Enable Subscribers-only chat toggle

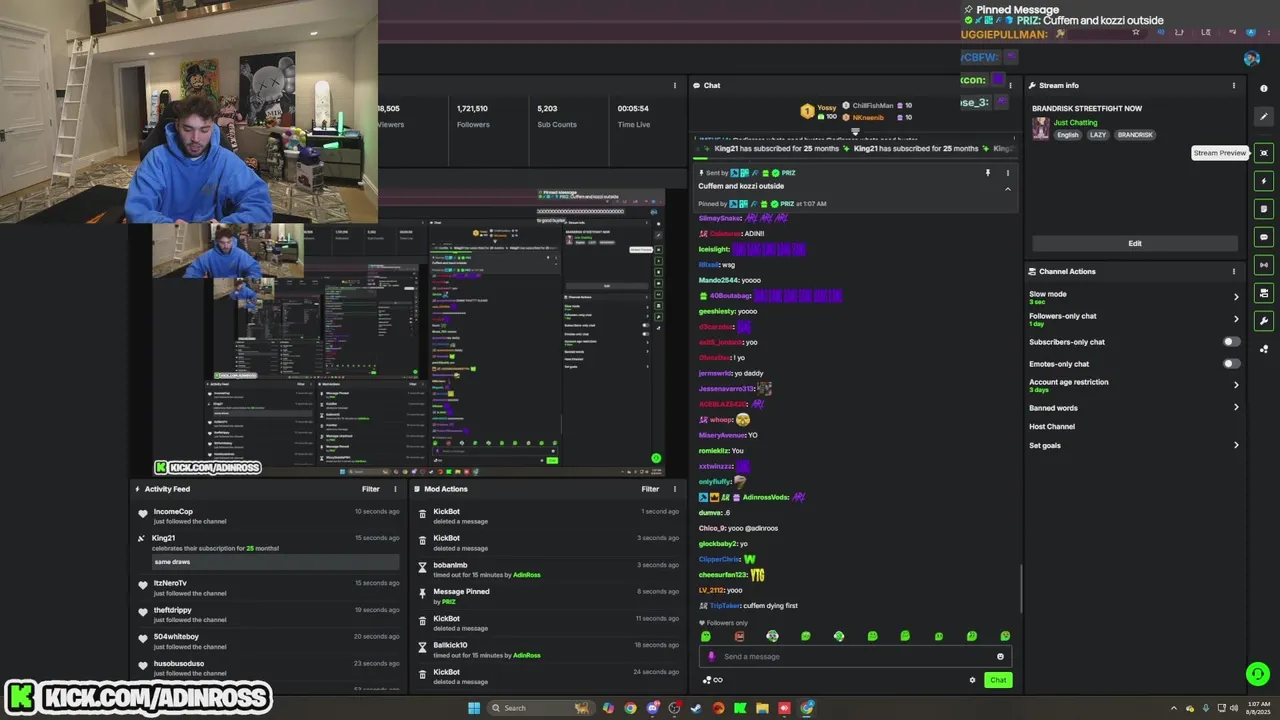pyautogui.click(x=1232, y=342)
